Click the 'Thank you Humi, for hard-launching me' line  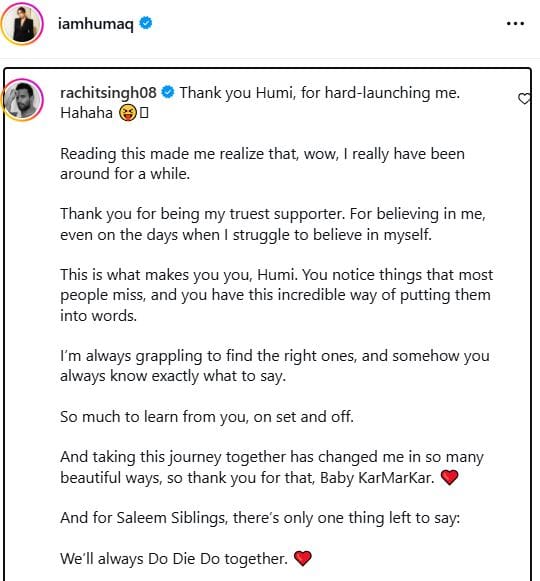coord(320,93)
